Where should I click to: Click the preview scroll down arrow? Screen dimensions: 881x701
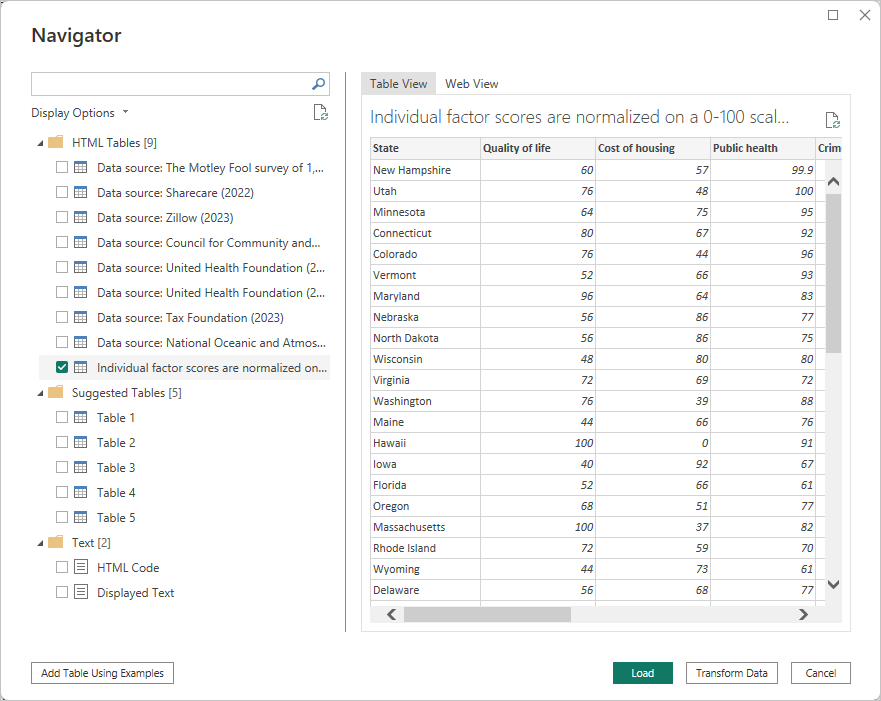(834, 584)
